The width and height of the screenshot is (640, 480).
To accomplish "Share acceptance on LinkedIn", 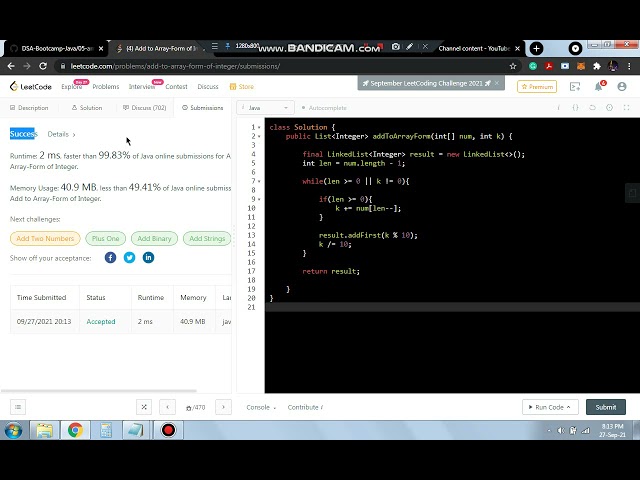I will point(148,258).
